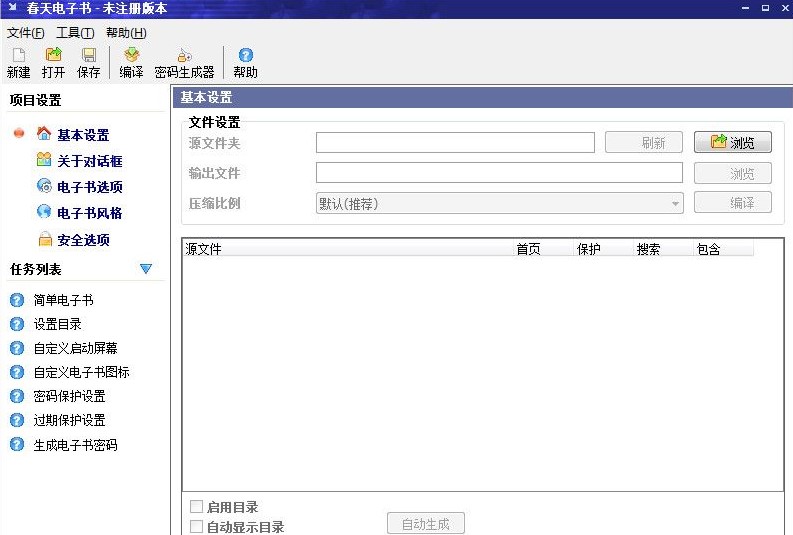793x535 pixels.
Task: Click help icon beside 密码保护设置
Action: point(17,396)
